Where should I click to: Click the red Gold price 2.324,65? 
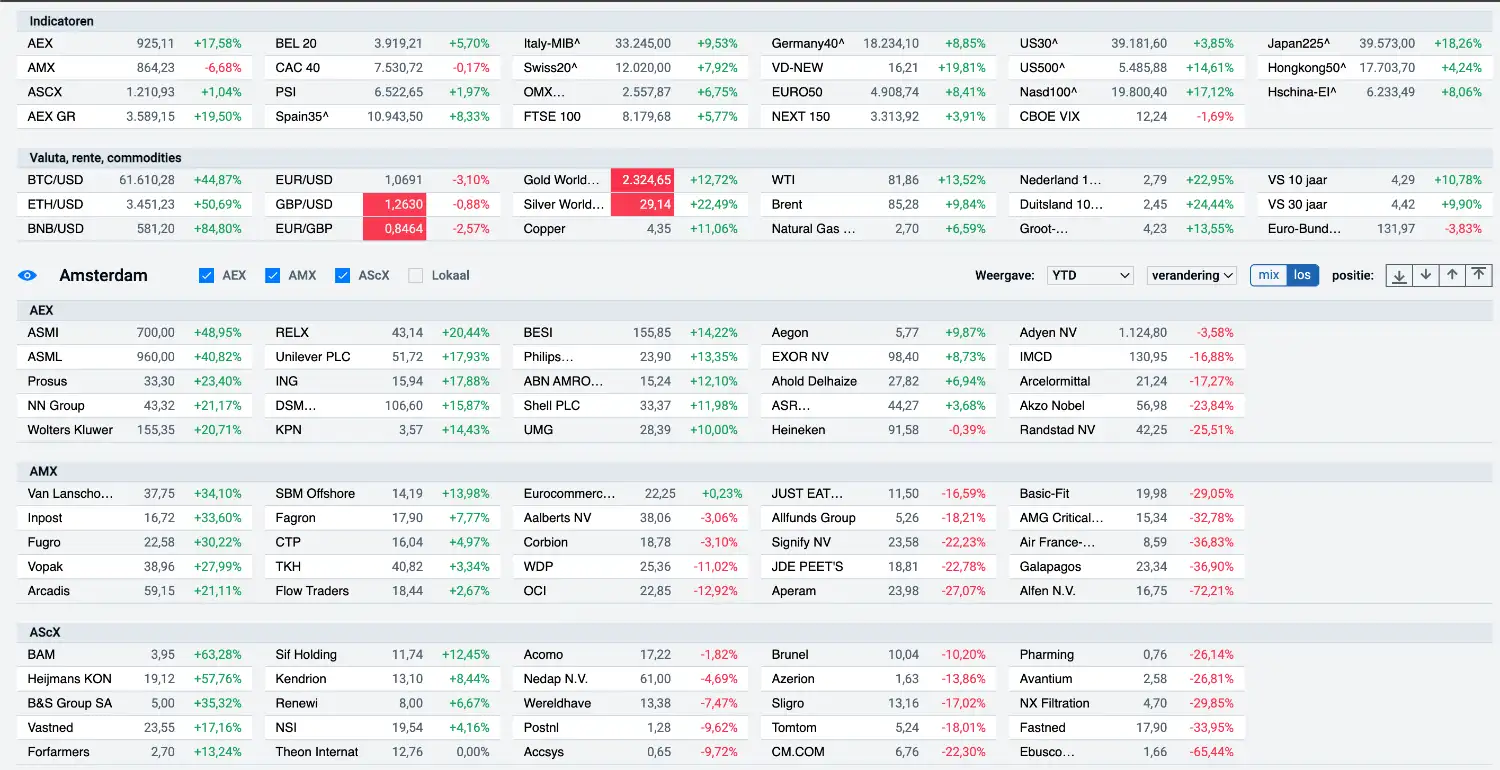tap(643, 180)
